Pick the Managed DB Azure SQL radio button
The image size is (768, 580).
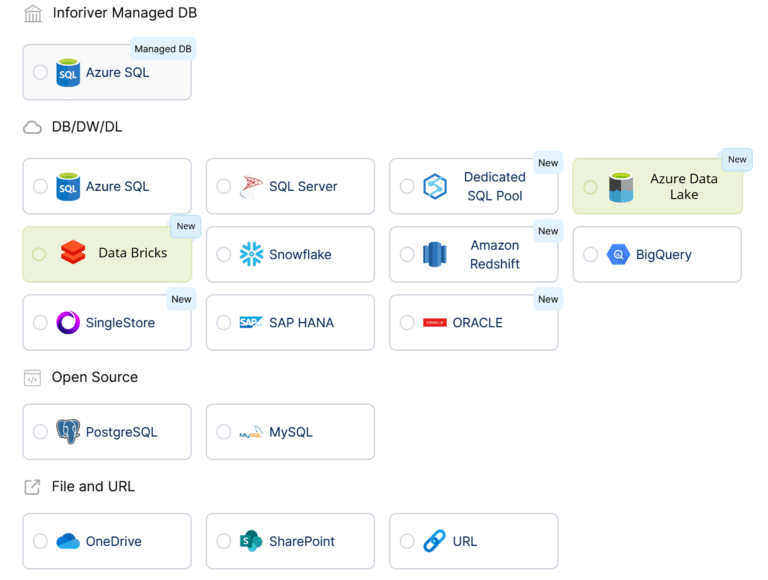coord(40,72)
